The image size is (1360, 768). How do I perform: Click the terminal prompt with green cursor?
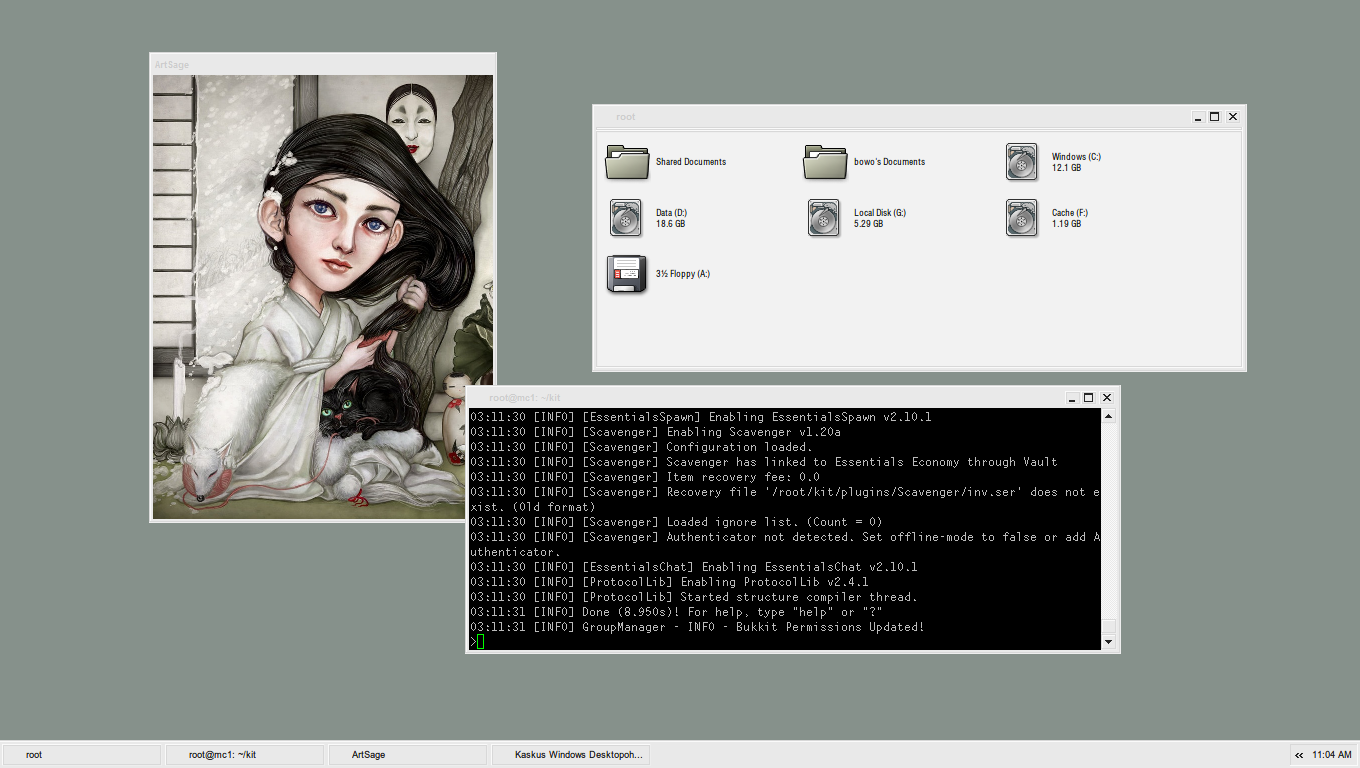477,641
